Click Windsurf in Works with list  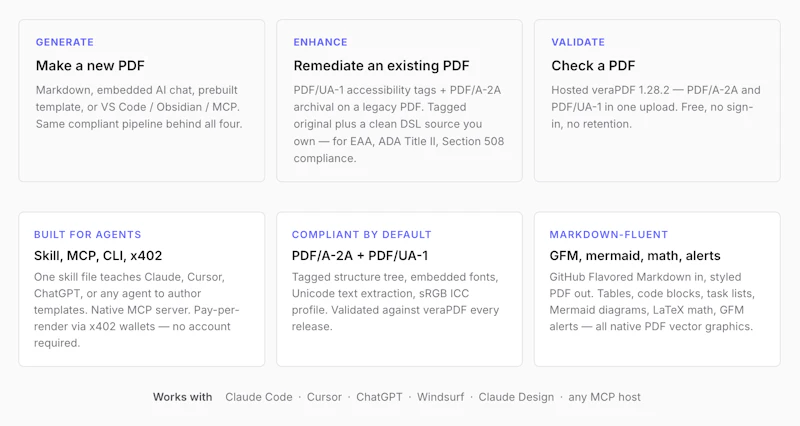coord(441,397)
